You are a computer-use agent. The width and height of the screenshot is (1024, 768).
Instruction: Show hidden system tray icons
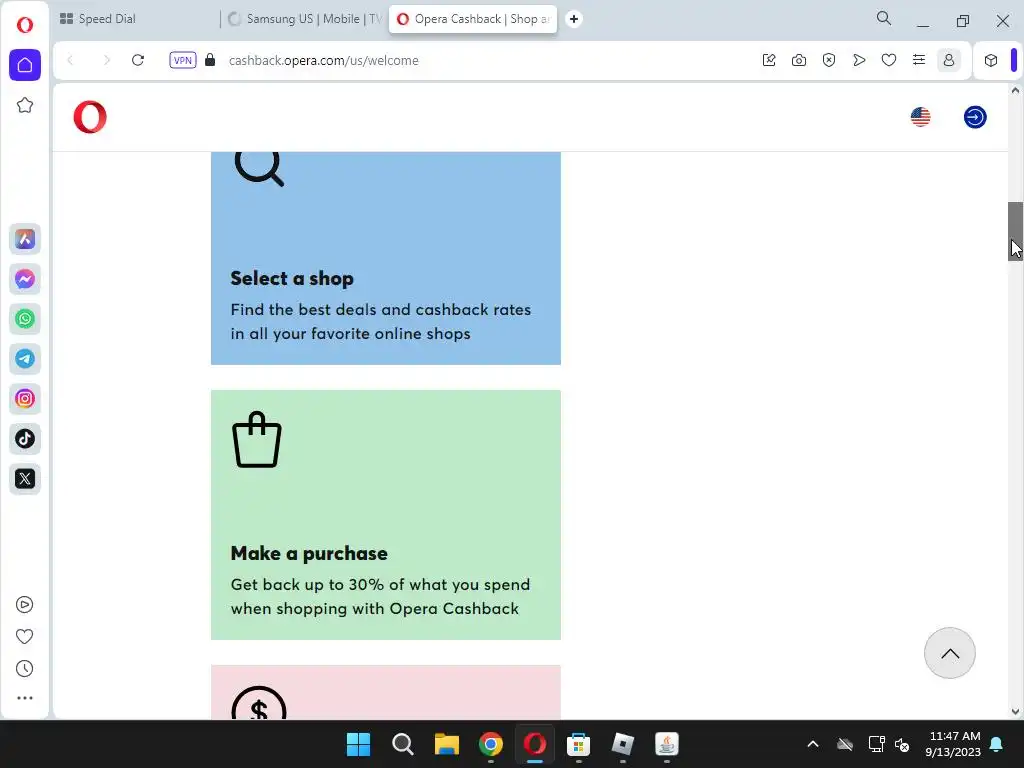tap(813, 744)
